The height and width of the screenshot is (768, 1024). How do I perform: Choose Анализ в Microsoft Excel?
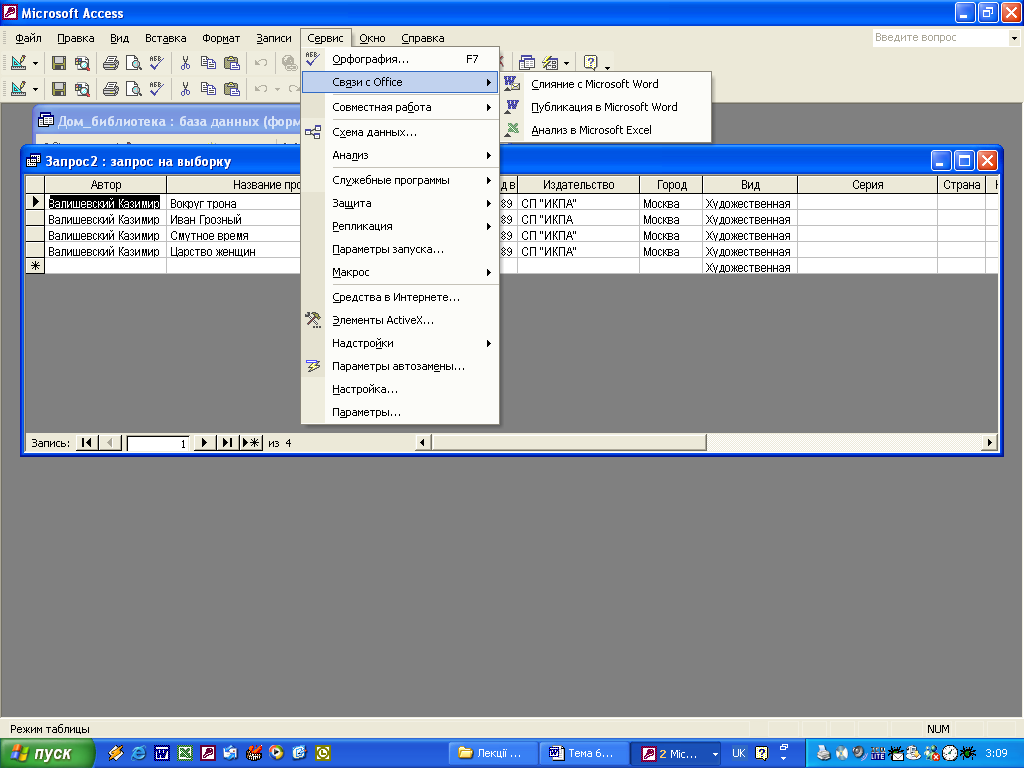606,130
